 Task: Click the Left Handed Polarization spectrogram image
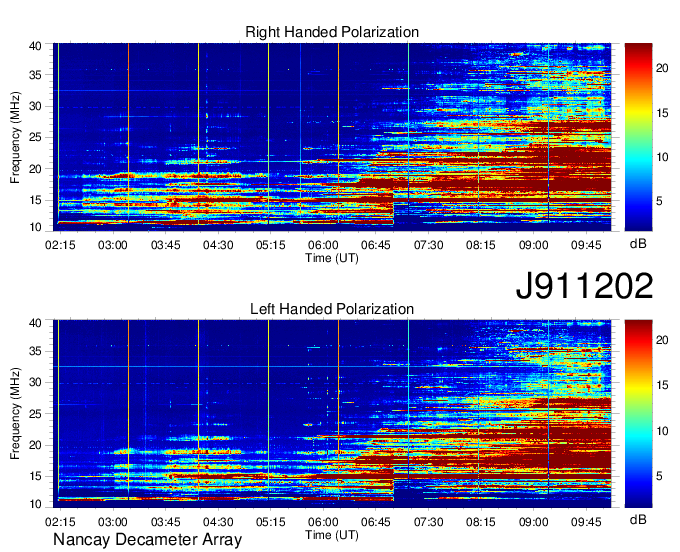coord(332,414)
